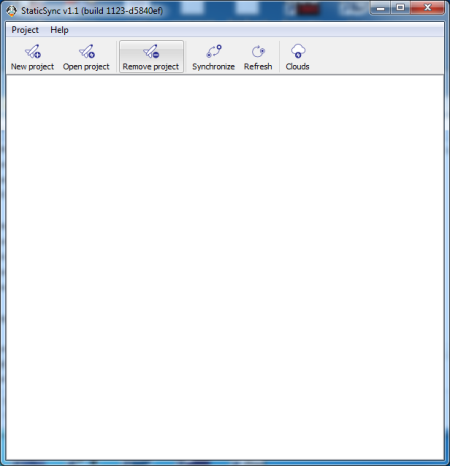Click the Remove project toolbar button
The height and width of the screenshot is (466, 450).
[x=151, y=57]
